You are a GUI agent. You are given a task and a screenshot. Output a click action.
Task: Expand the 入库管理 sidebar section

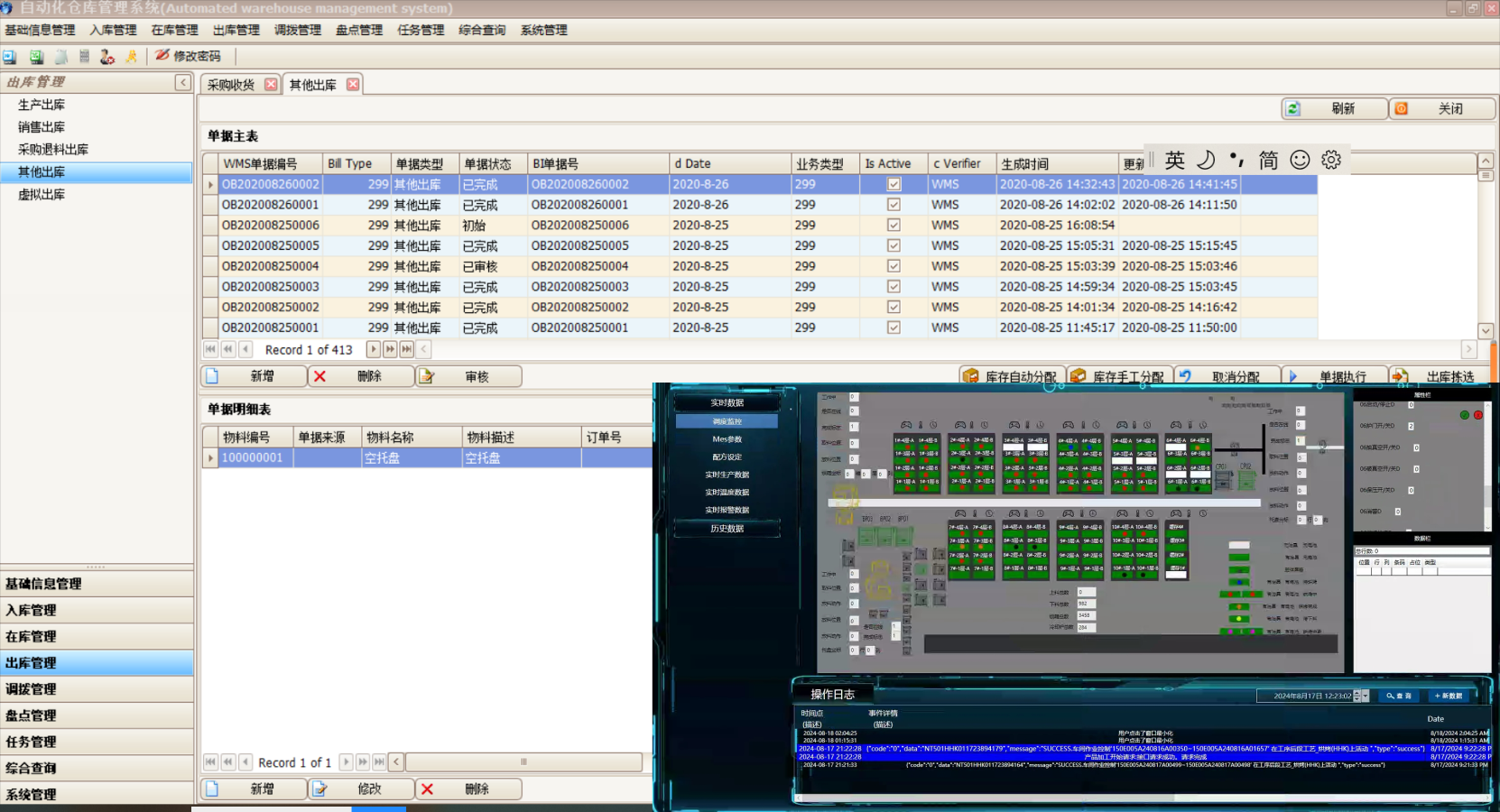[x=97, y=610]
